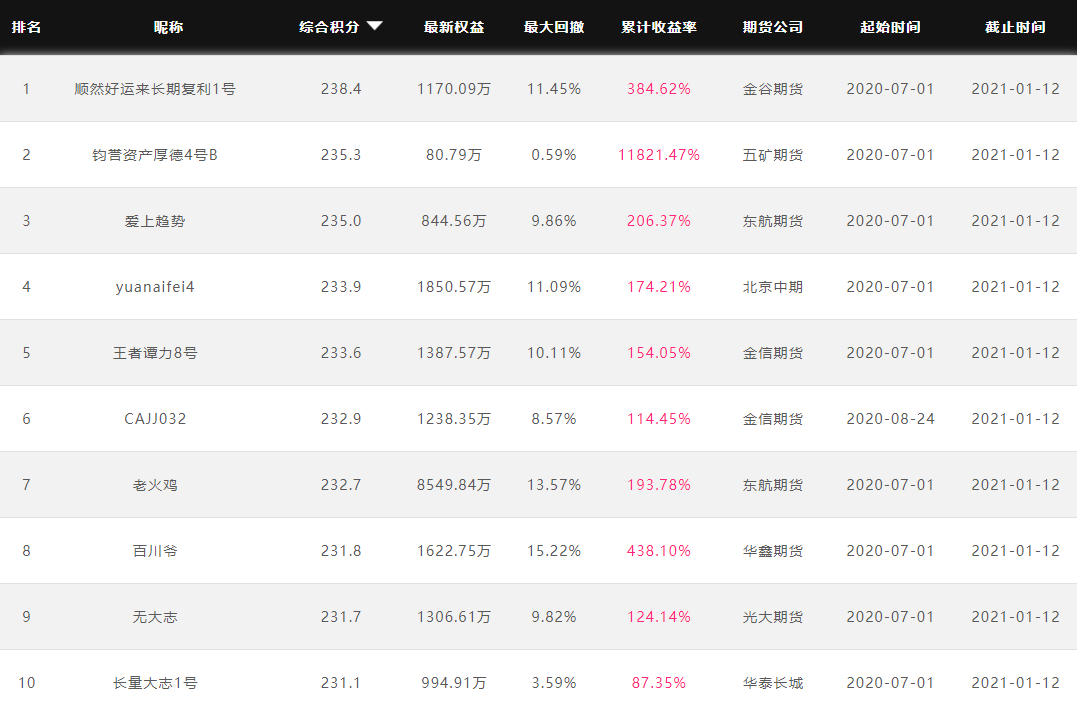Click return rate 206.37%
The height and width of the screenshot is (711, 1077).
tap(659, 221)
